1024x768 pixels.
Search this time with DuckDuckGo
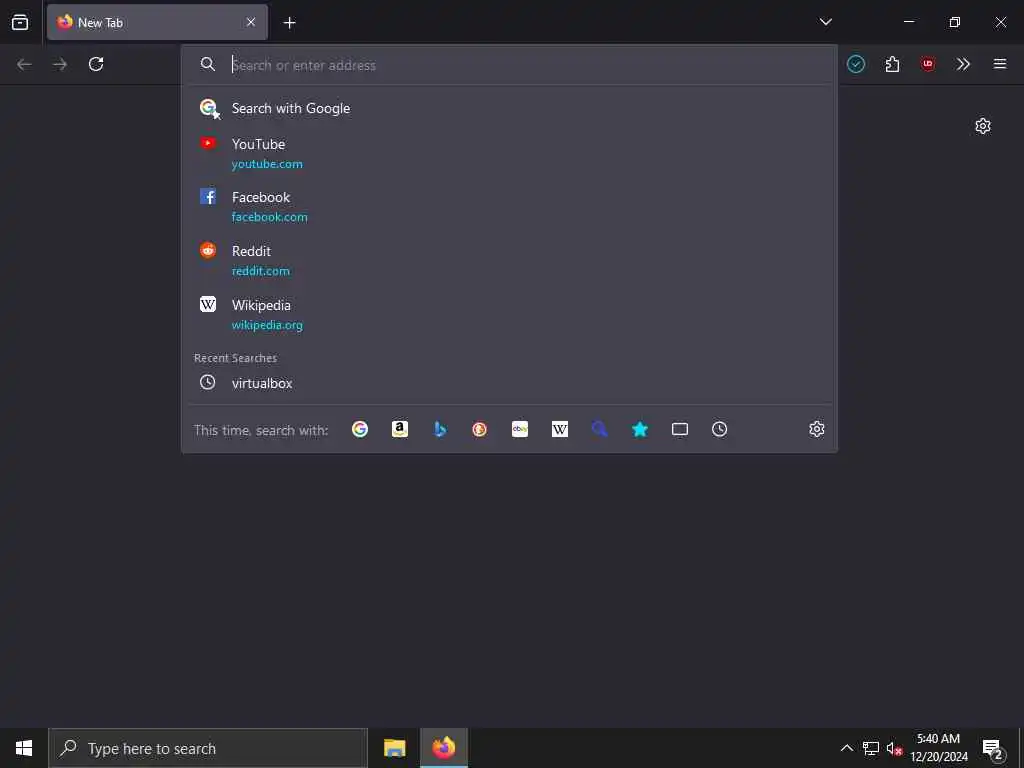[480, 429]
